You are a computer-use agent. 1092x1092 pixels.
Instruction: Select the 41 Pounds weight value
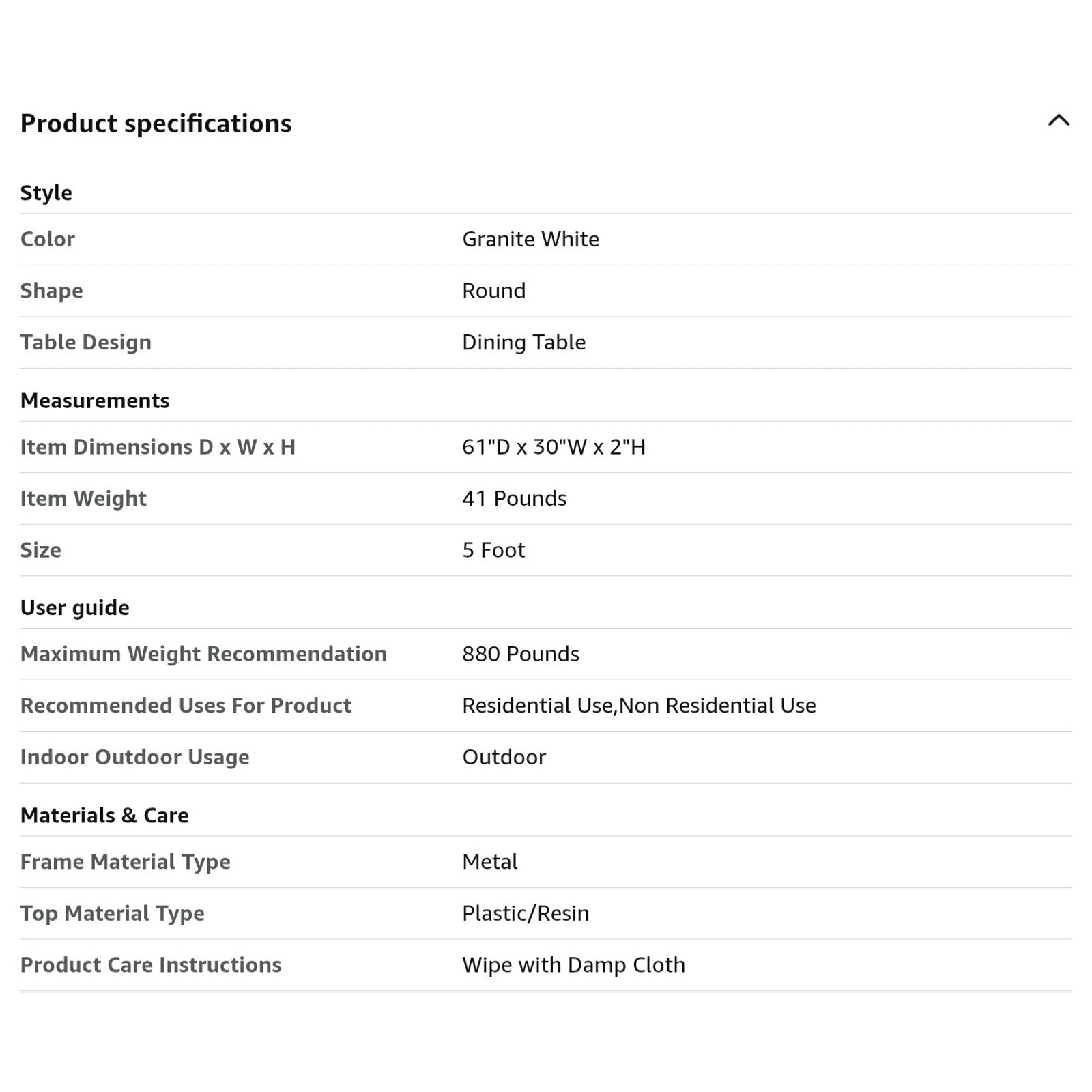click(514, 499)
